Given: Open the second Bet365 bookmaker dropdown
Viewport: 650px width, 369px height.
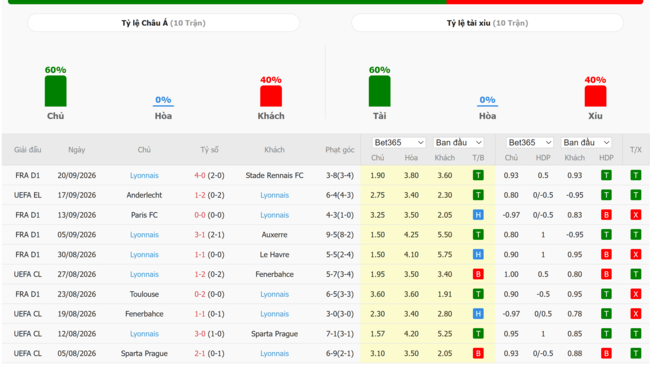Looking at the screenshot, I should click(x=530, y=143).
